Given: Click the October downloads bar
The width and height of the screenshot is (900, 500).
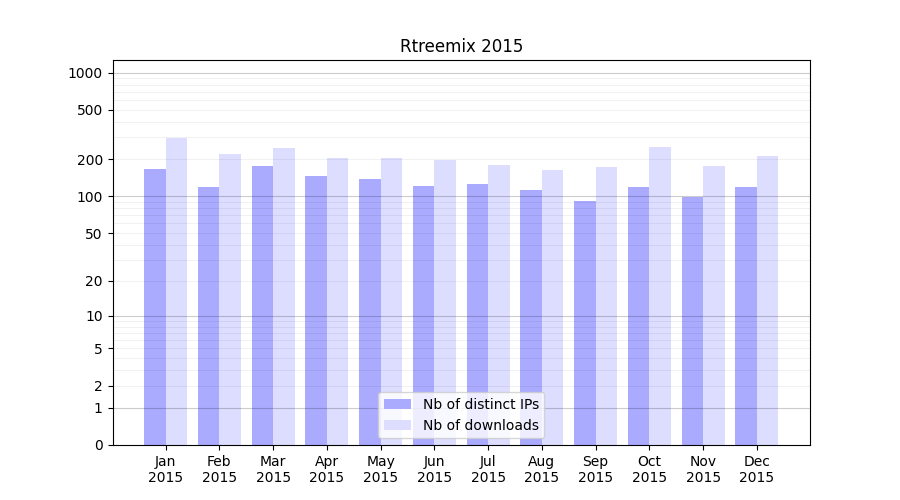Looking at the screenshot, I should (659, 296).
